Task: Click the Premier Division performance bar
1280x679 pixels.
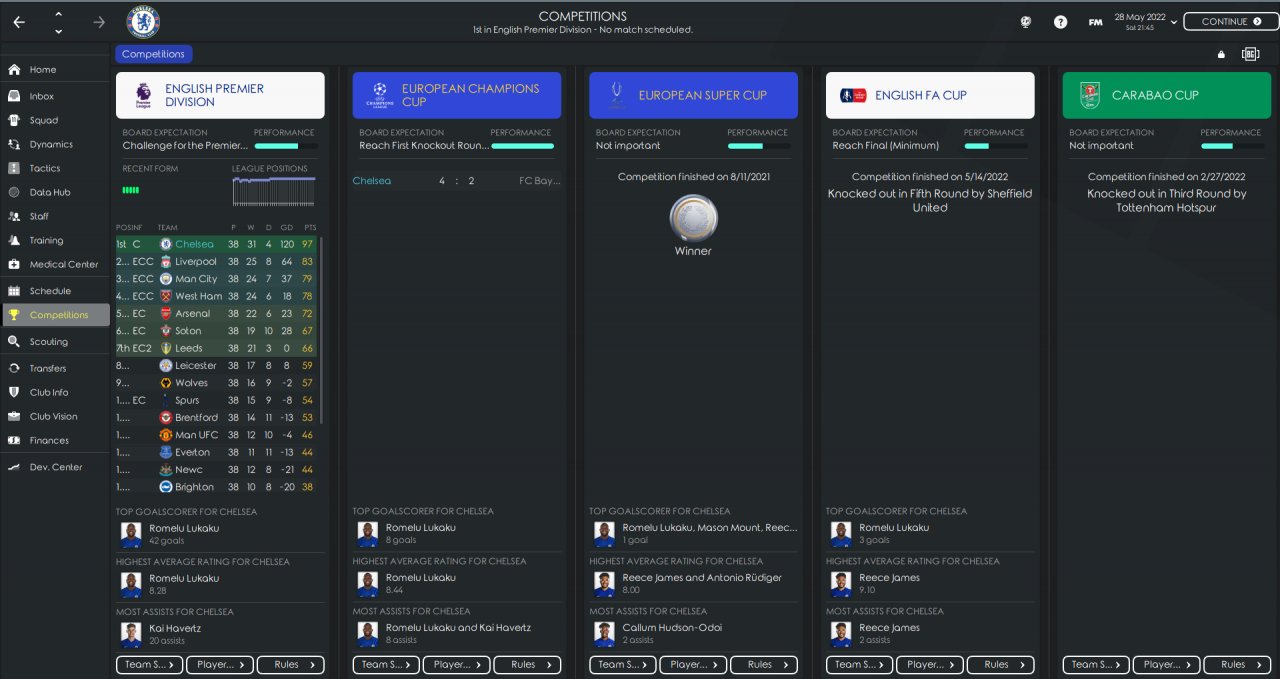Action: point(285,146)
